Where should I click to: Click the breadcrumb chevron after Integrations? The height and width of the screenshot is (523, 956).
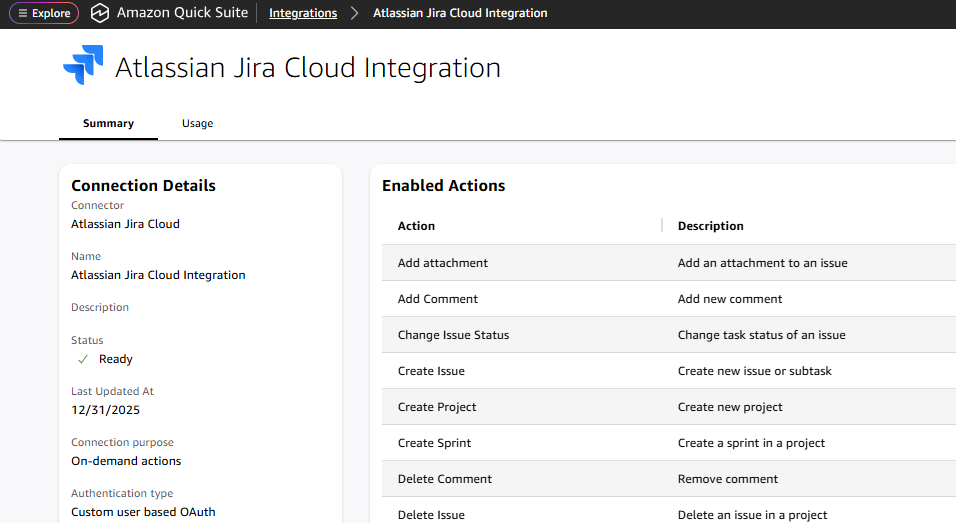click(354, 14)
